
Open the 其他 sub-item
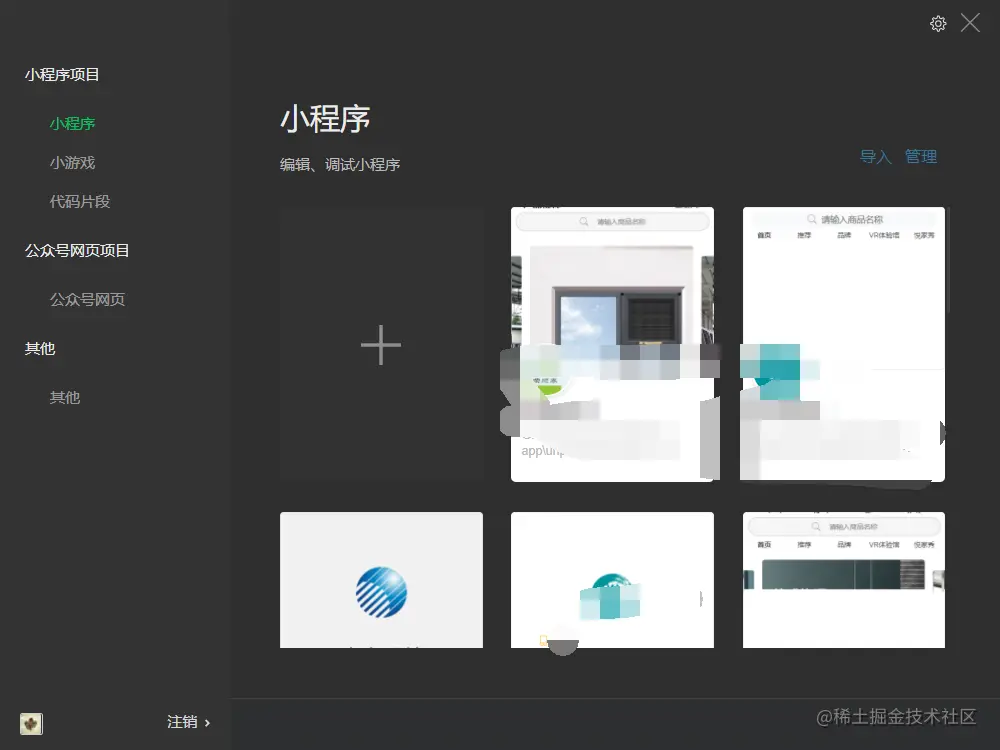click(64, 397)
